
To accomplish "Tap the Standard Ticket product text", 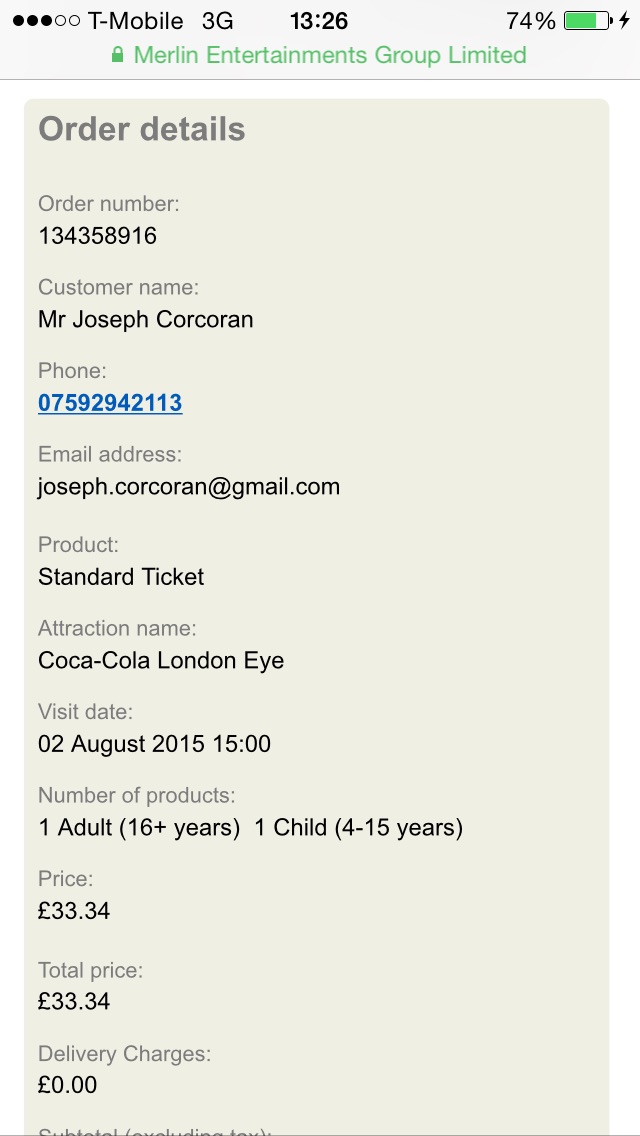I will click(121, 577).
